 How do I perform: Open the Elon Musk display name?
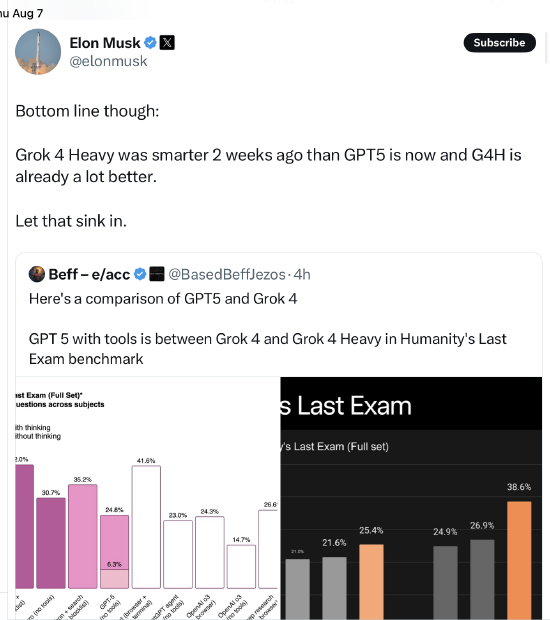coord(105,43)
